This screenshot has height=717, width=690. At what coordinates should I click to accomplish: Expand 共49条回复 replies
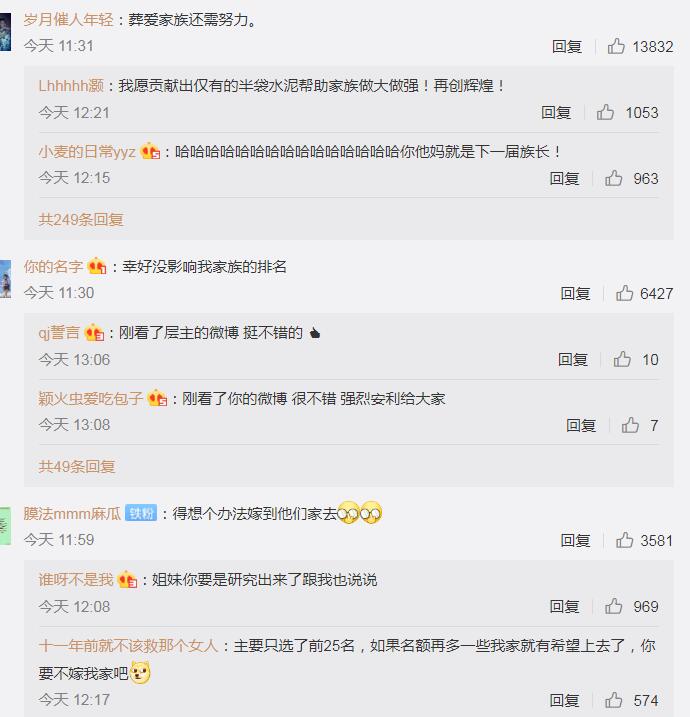pos(77,466)
